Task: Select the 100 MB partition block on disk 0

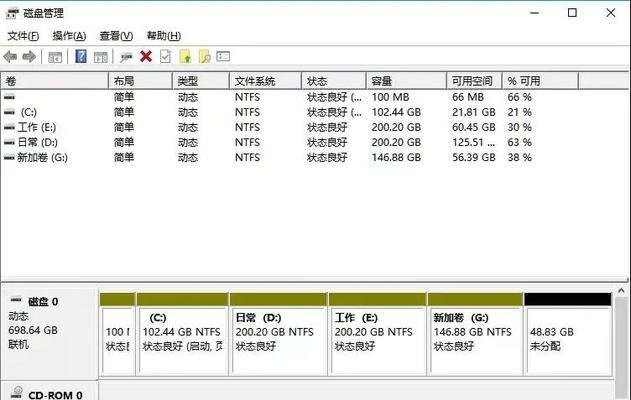Action: coord(118,340)
